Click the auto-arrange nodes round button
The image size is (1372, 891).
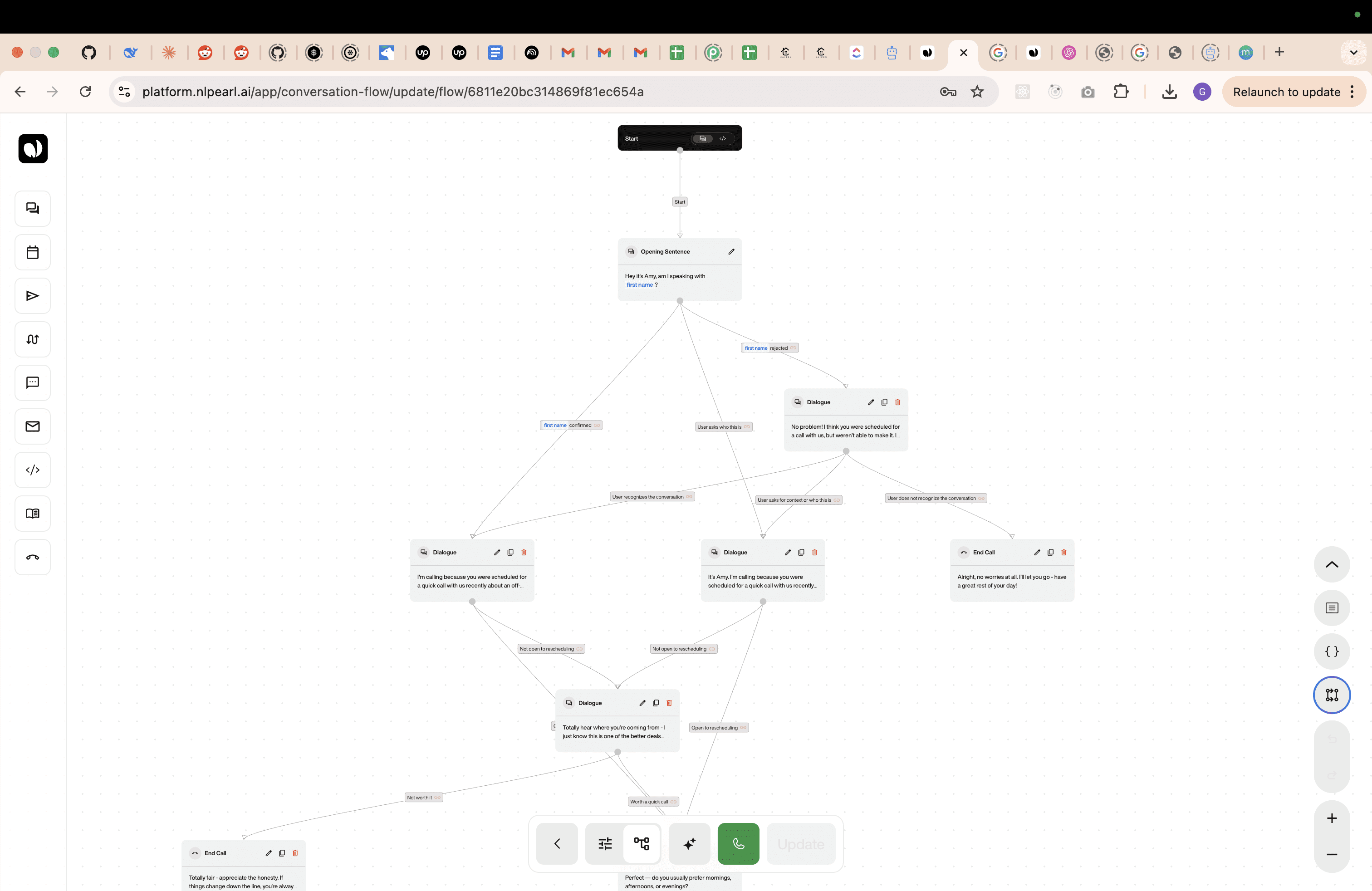tap(1332, 695)
